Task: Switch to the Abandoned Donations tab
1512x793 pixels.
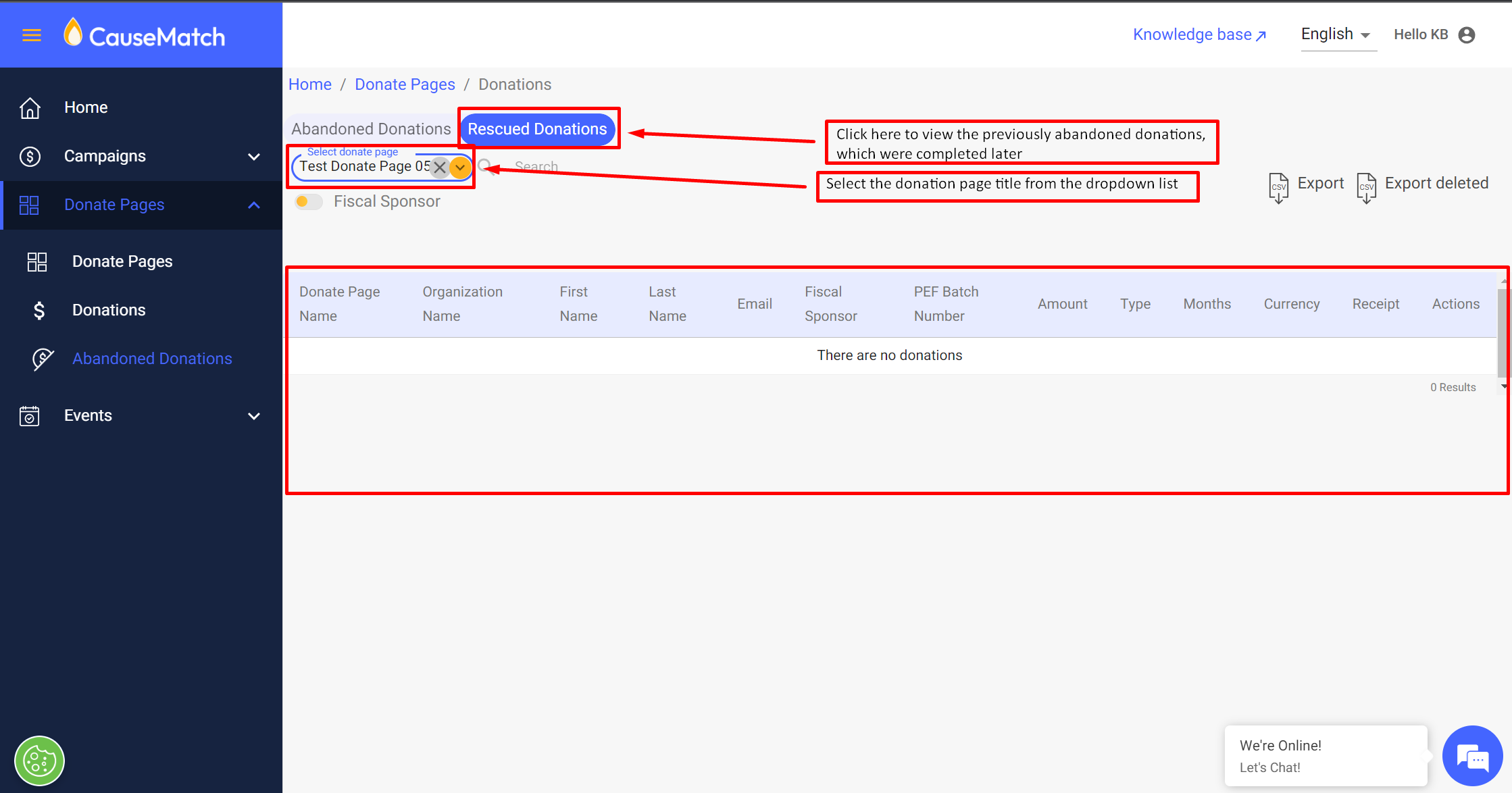Action: click(x=371, y=129)
